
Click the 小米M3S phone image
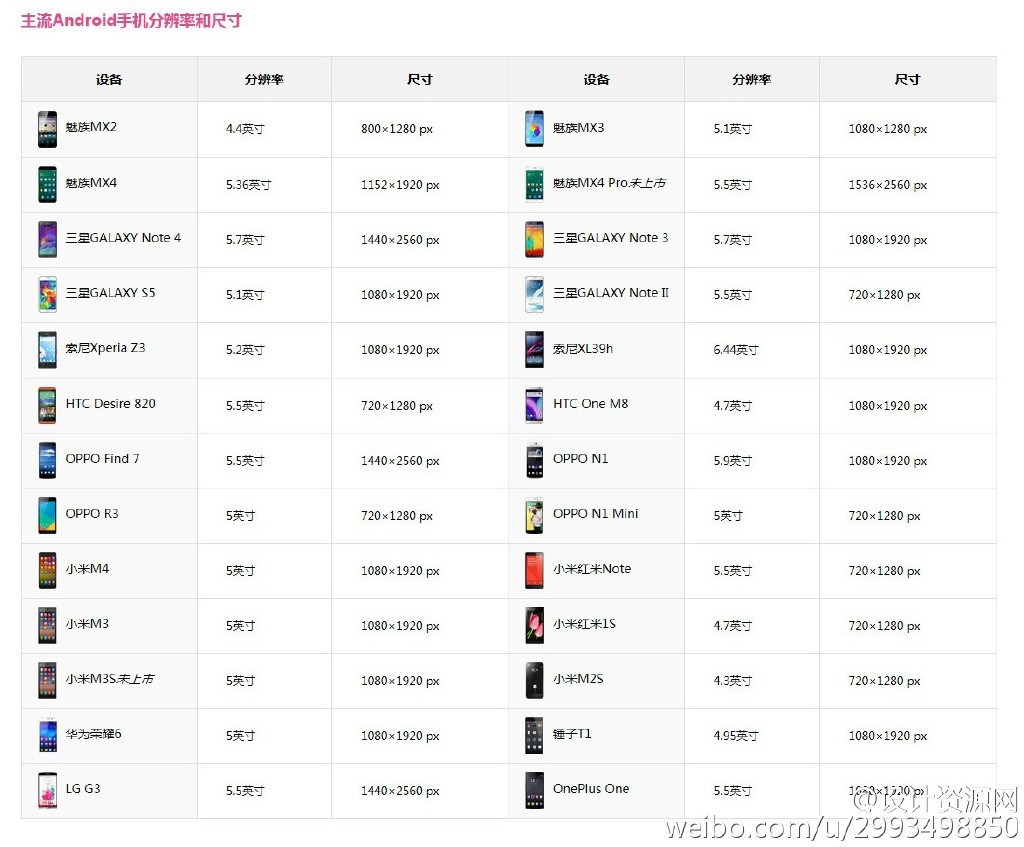point(47,680)
